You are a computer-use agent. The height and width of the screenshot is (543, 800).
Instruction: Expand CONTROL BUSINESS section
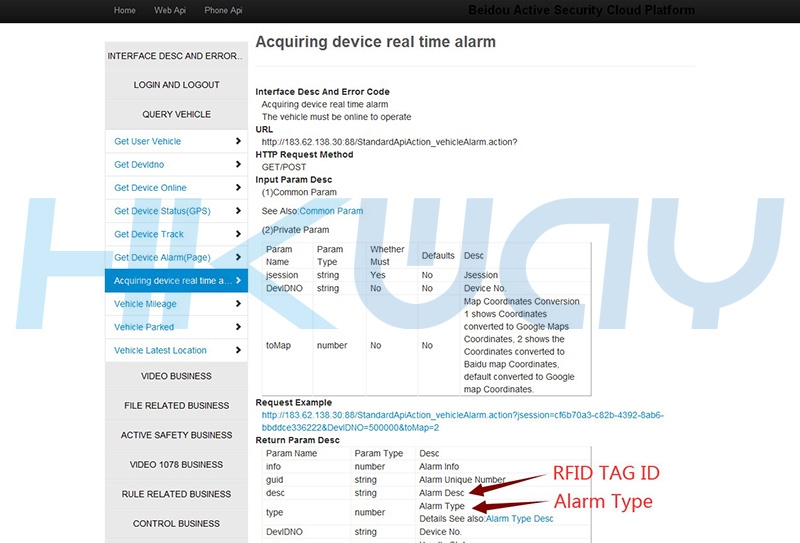177,524
